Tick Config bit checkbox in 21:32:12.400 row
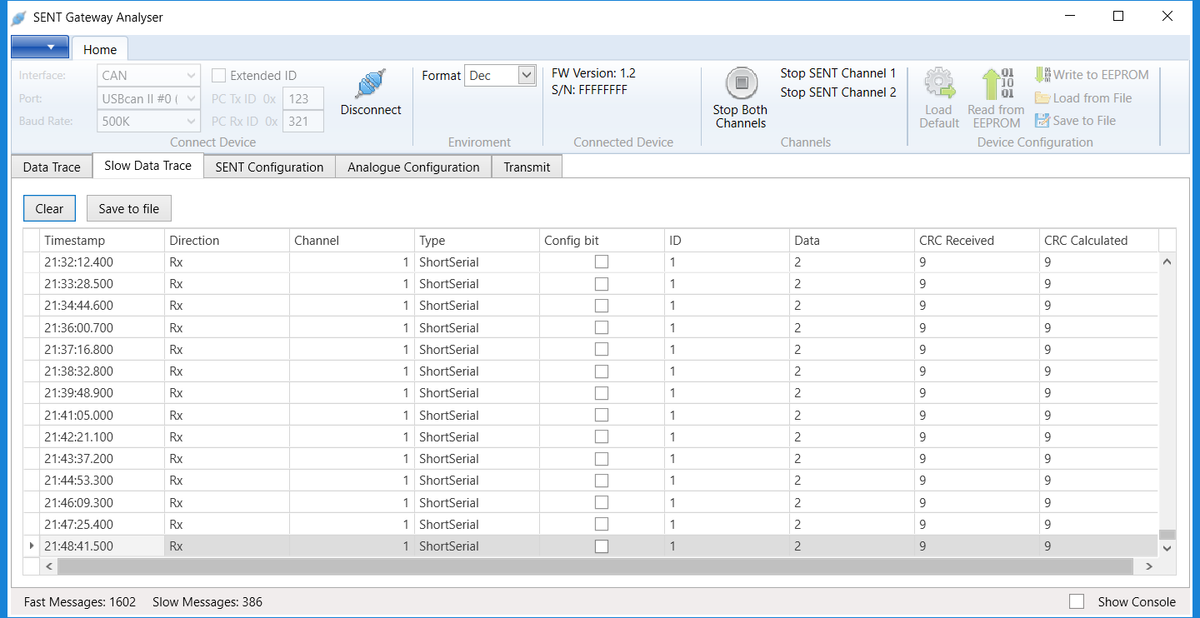 point(601,262)
